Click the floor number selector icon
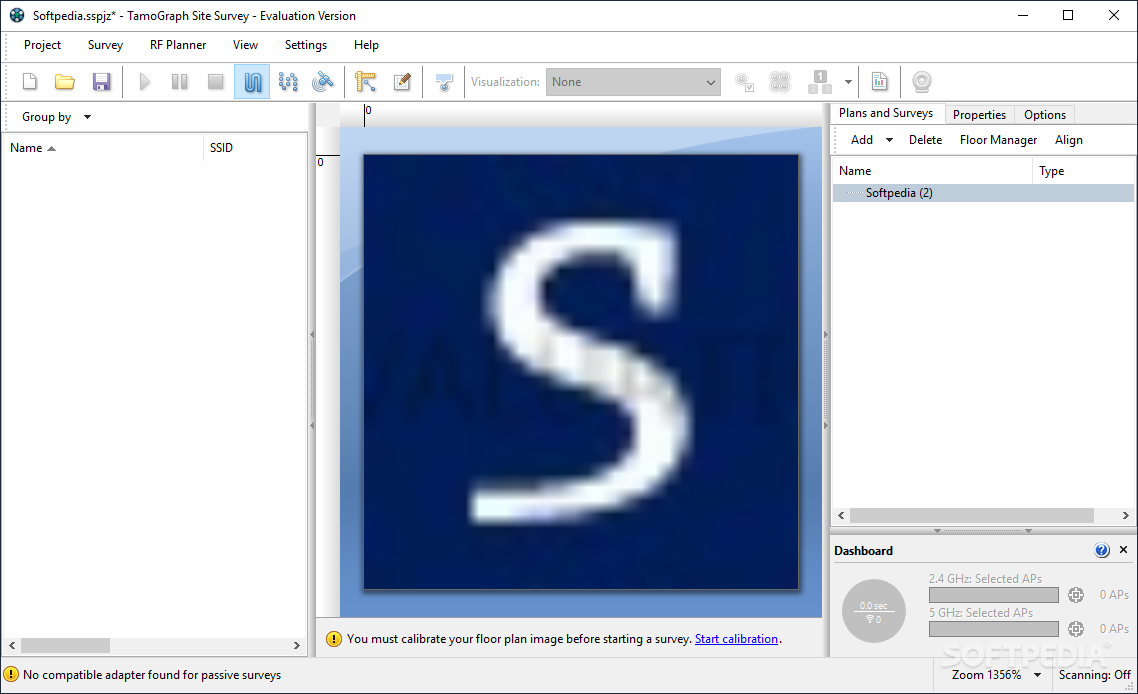Viewport: 1138px width, 694px height. click(x=820, y=82)
